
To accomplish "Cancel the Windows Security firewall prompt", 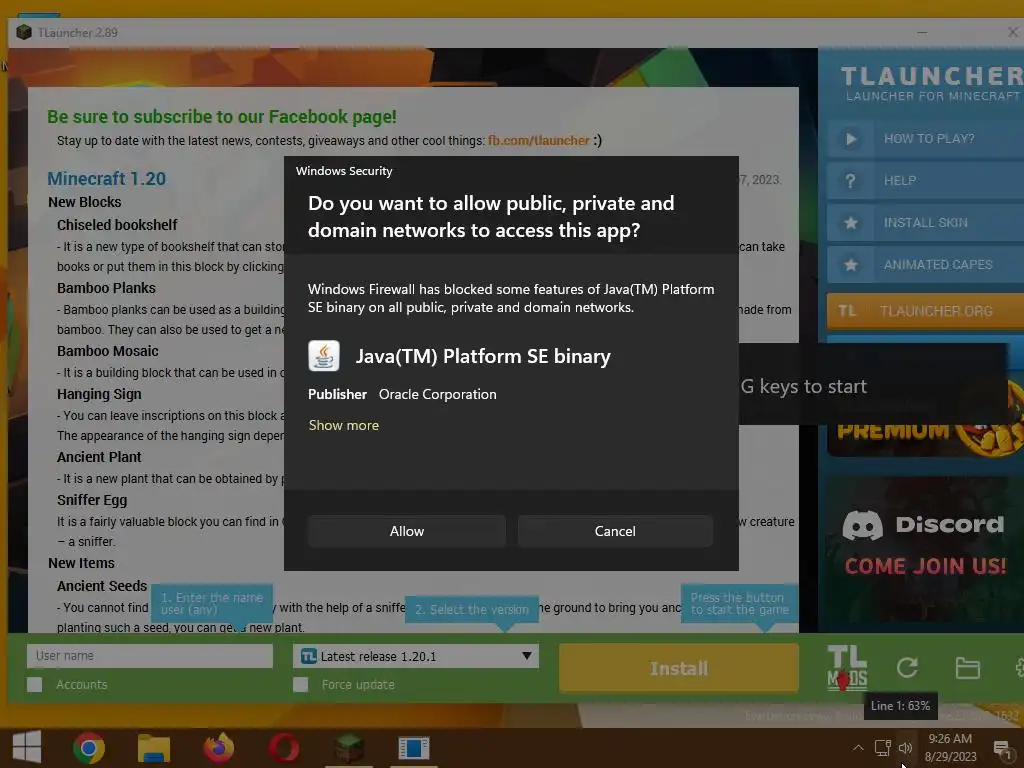I will pyautogui.click(x=615, y=531).
